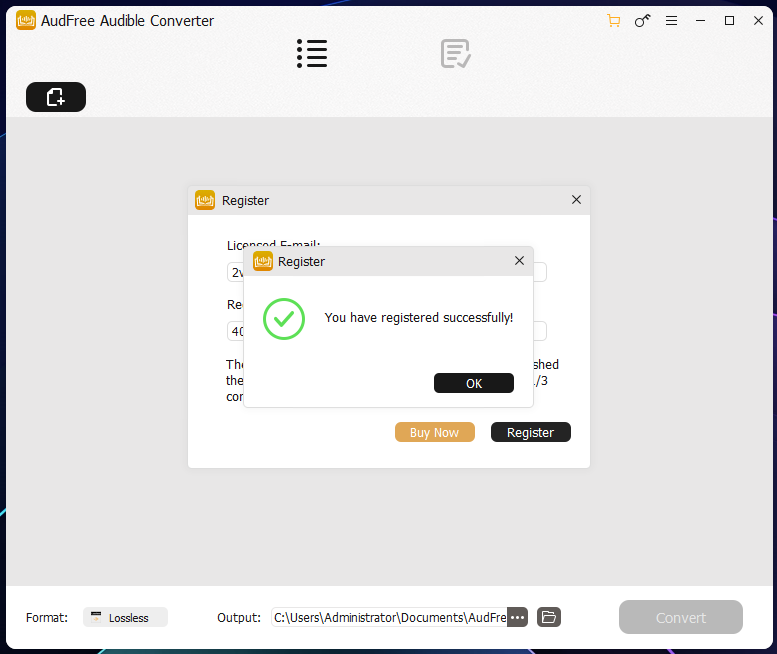Click the key registration icon
This screenshot has height=654, width=777.
coord(642,21)
